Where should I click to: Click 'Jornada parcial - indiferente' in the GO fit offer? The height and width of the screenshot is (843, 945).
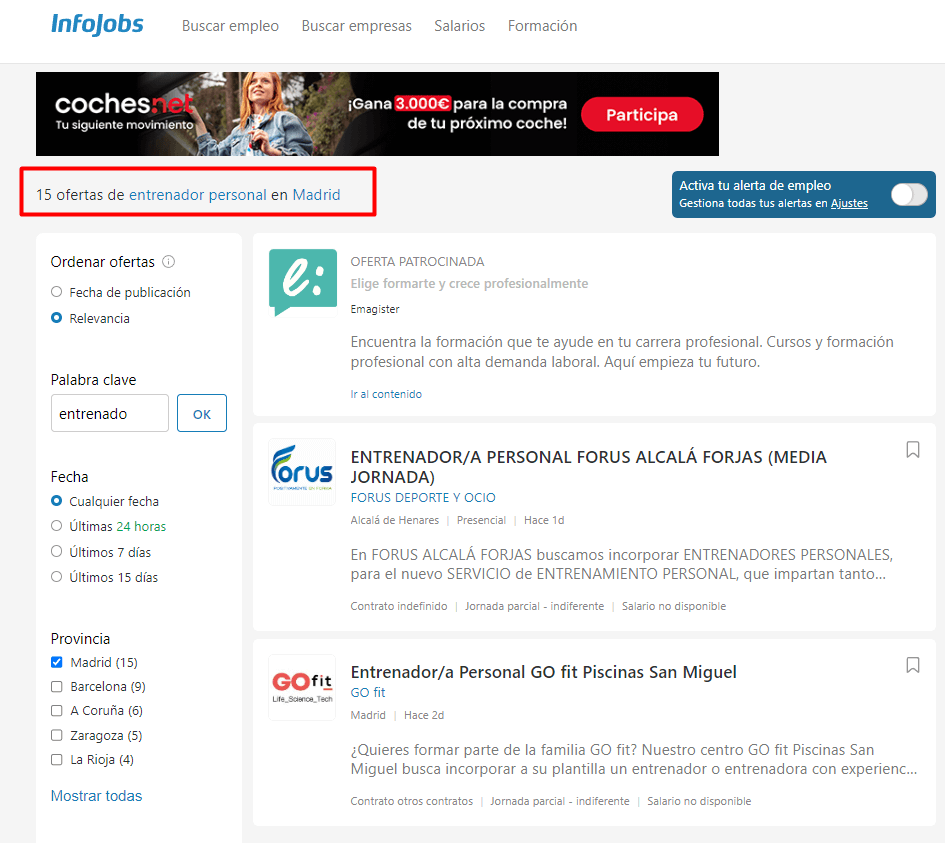[559, 801]
